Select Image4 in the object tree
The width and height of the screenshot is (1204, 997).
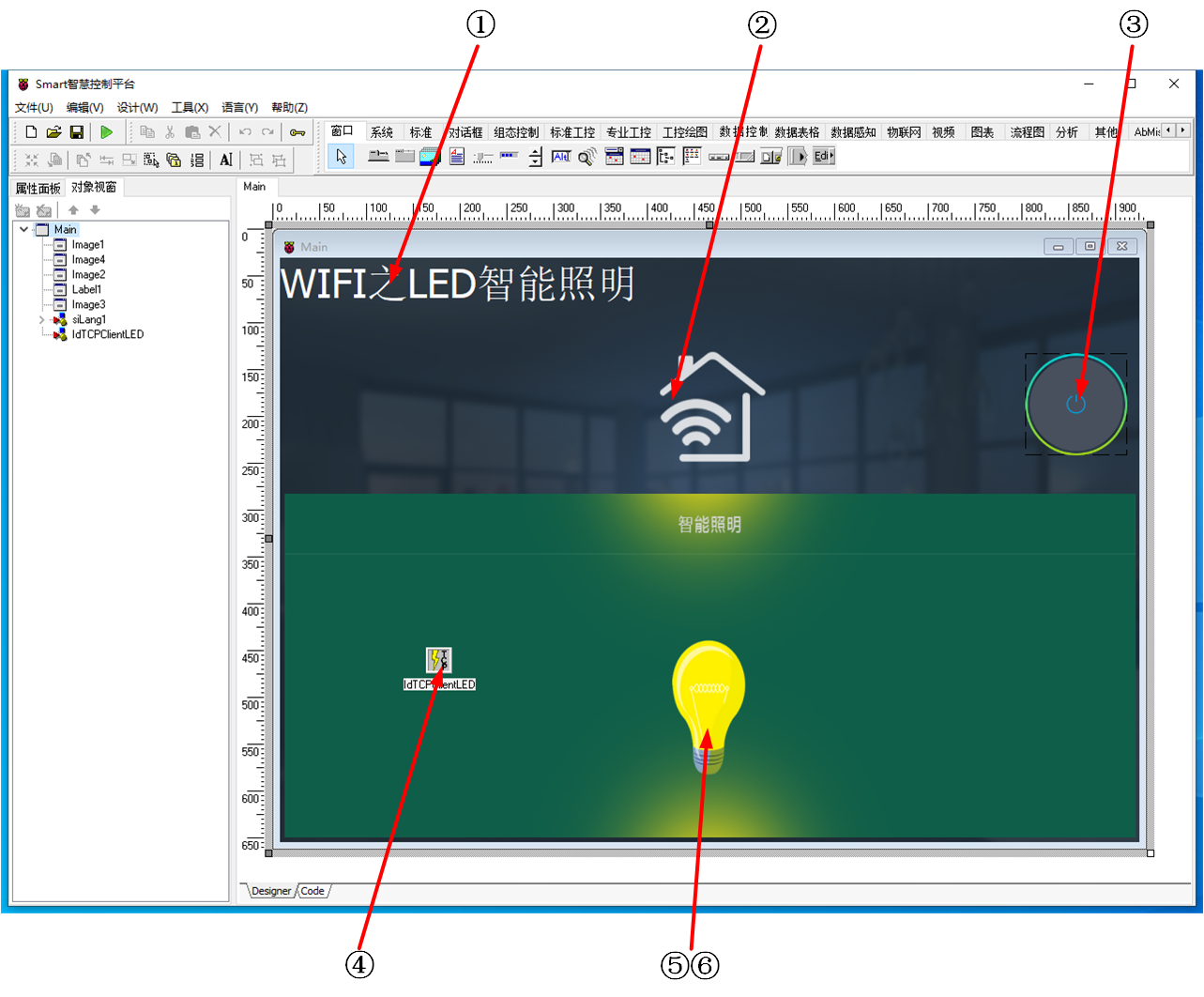[88, 260]
